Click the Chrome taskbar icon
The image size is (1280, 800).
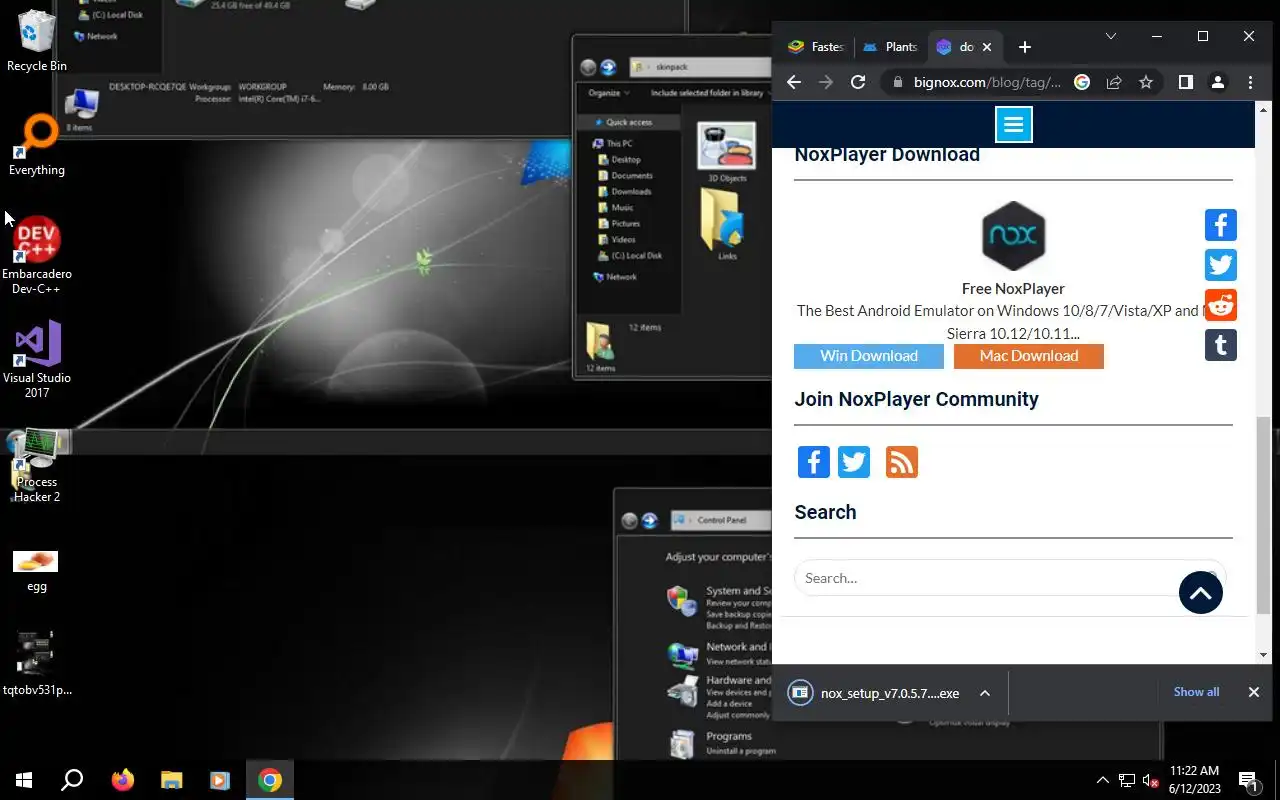[x=270, y=780]
